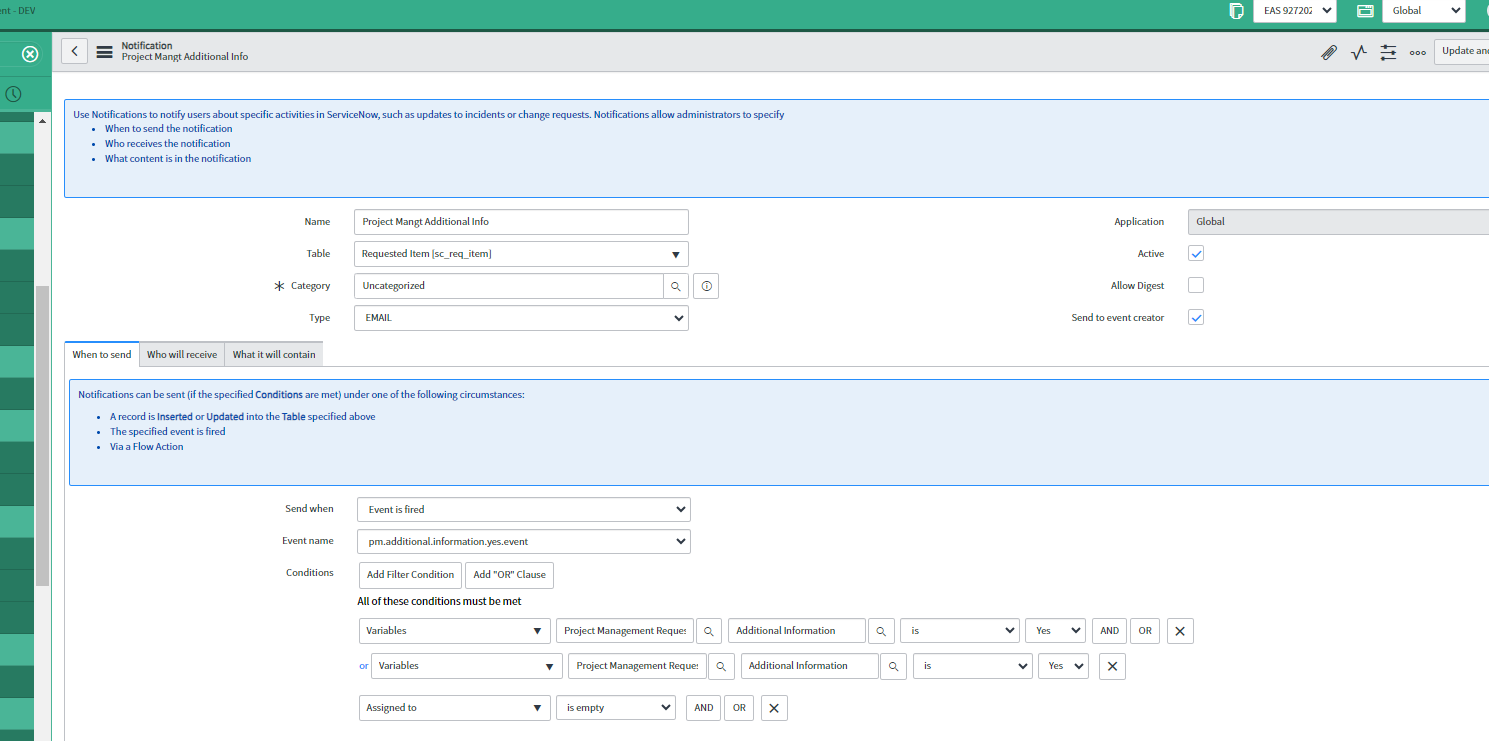The height and width of the screenshot is (741, 1489).
Task: Open the second row 'is' operator dropdown
Action: (972, 666)
